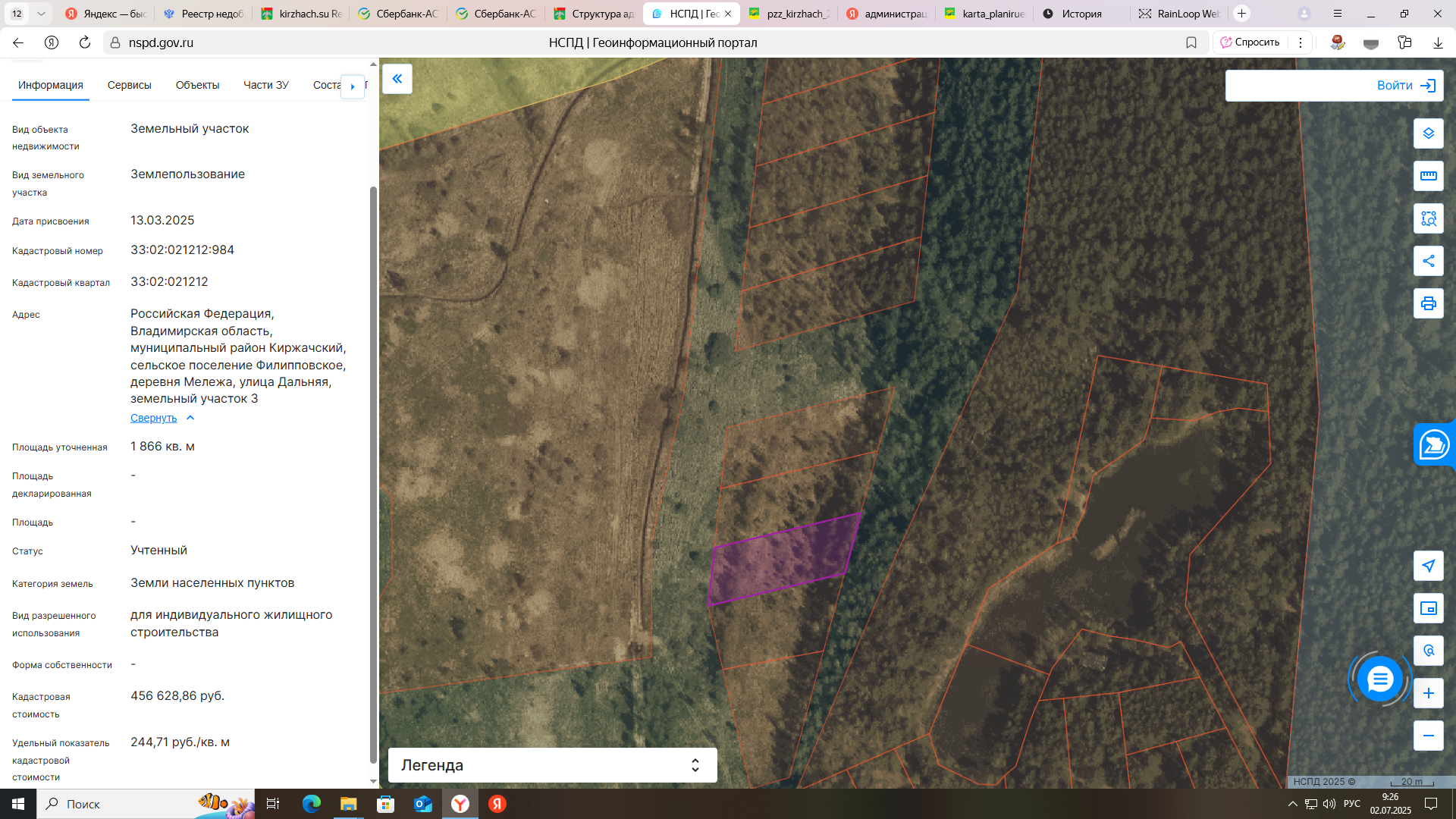Open the map layers panel icon
Viewport: 1456px width, 819px height.
(1428, 133)
